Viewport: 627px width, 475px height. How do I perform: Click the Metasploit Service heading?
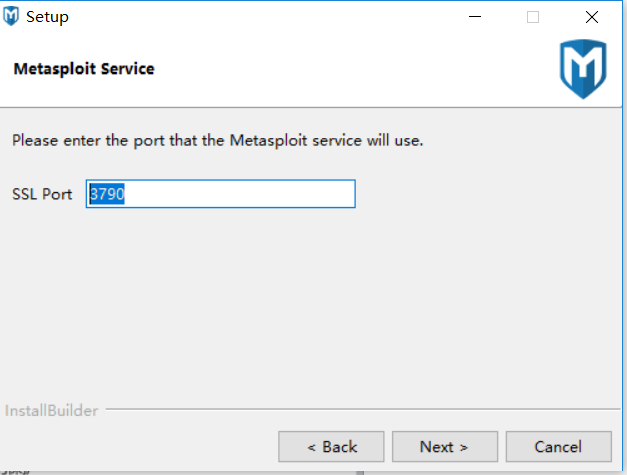pyautogui.click(x=84, y=69)
